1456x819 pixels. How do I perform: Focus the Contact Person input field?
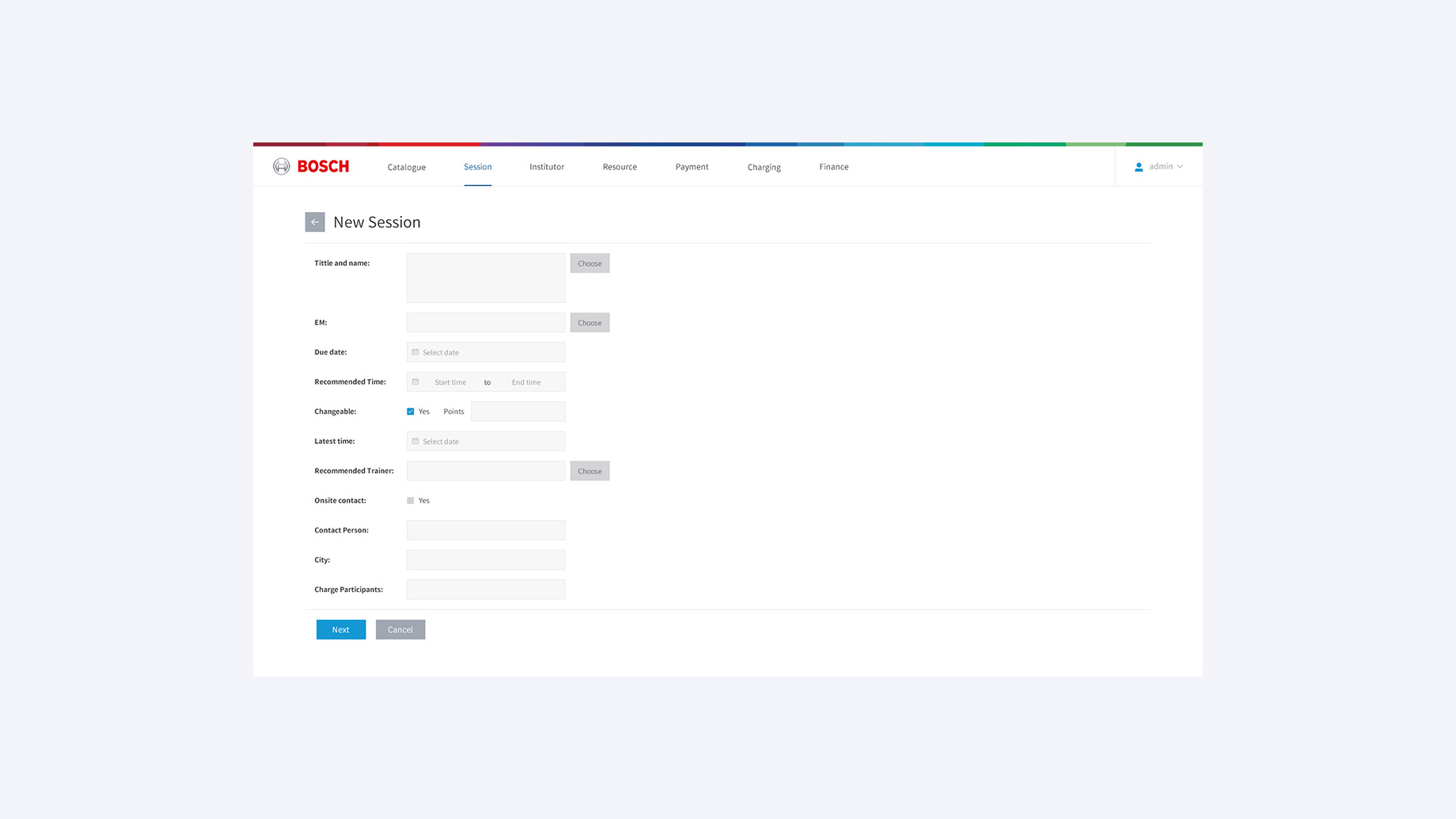(486, 530)
